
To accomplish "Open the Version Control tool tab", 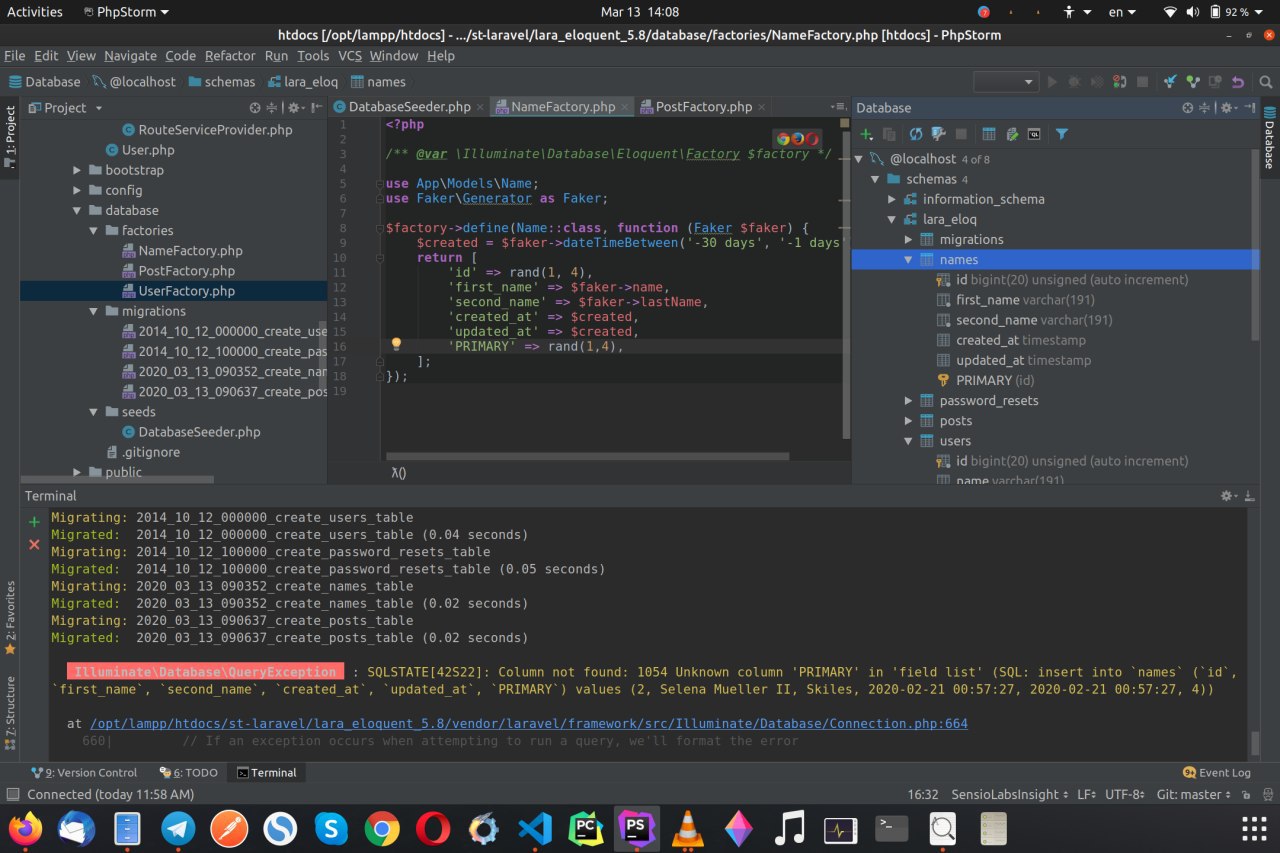I will [x=84, y=772].
